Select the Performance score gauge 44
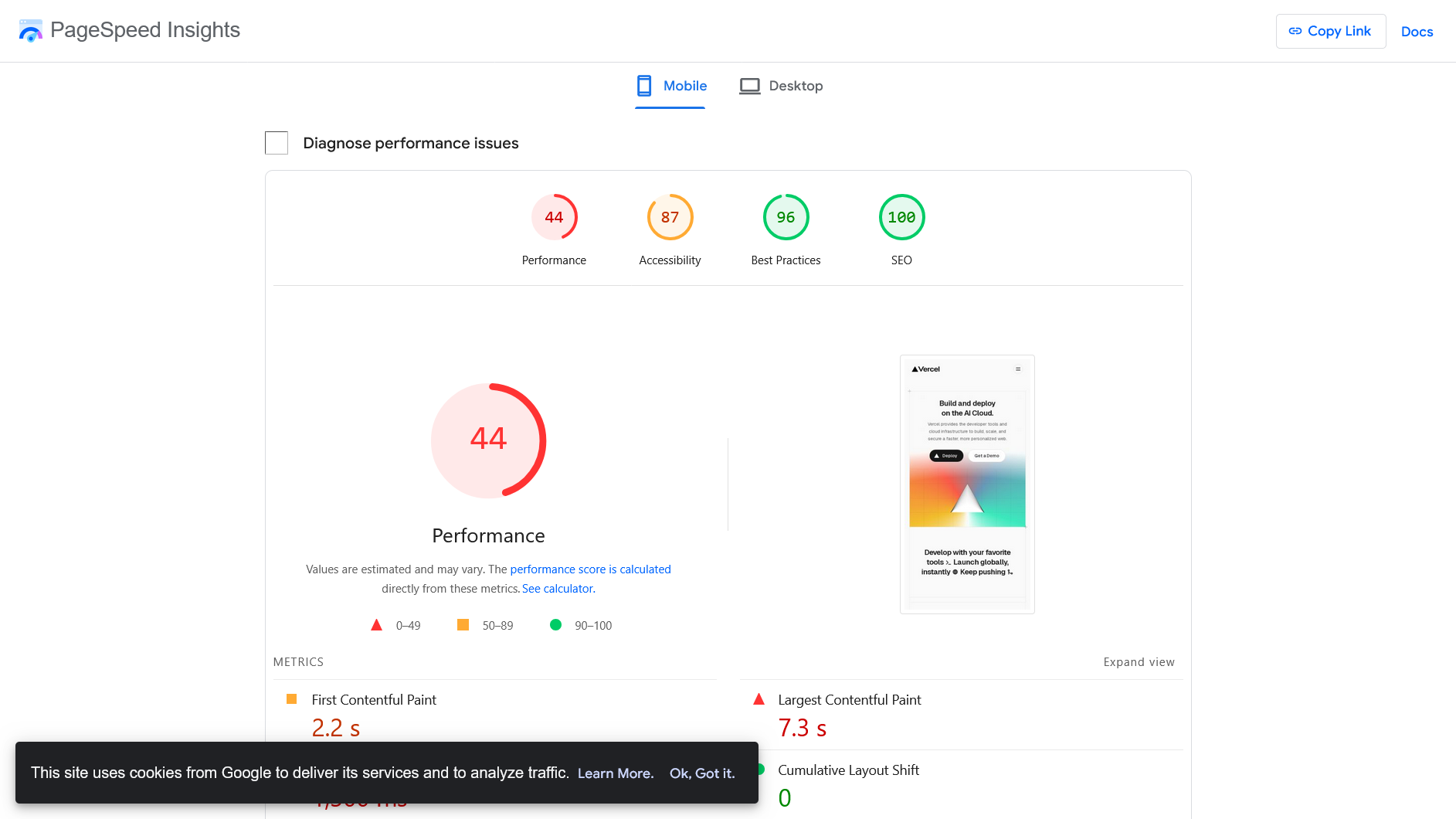This screenshot has width=1456, height=819. [x=554, y=217]
